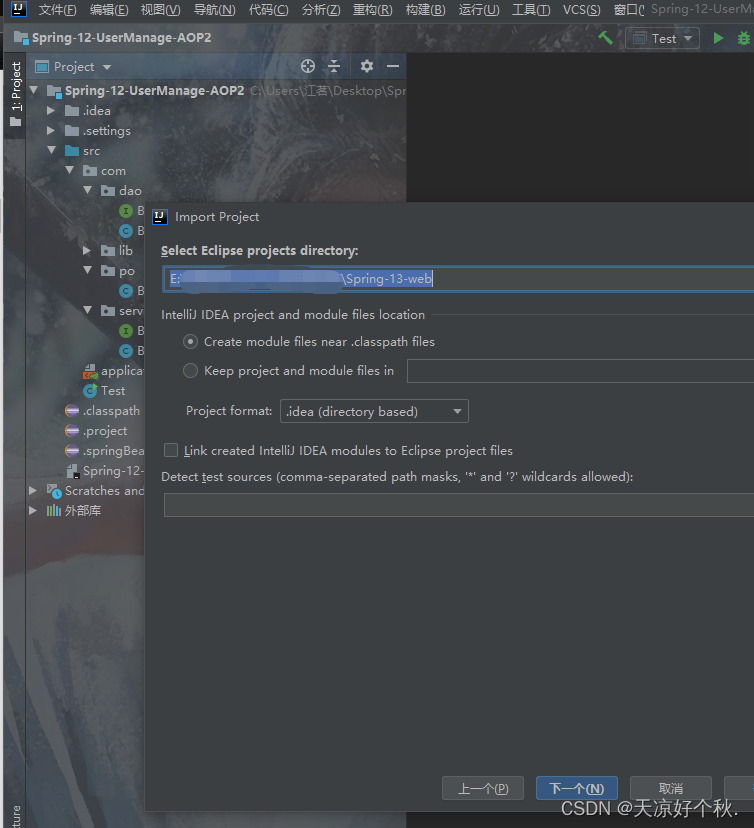Screen dimensions: 754x828
Task: Open the 工具(T) menu
Action: [531, 10]
